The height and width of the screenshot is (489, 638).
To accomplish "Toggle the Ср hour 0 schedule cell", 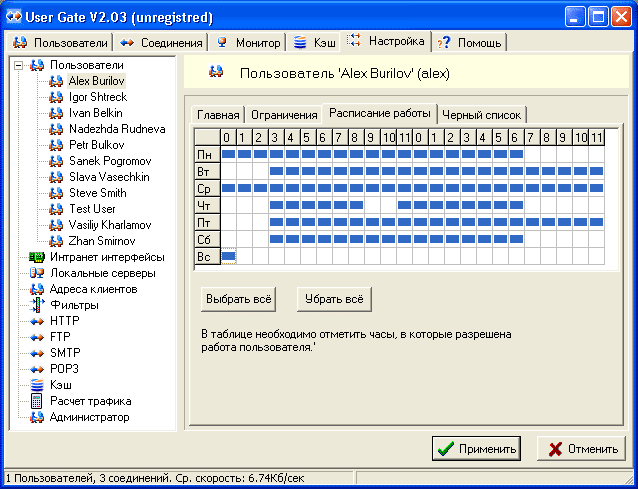I will point(228,188).
